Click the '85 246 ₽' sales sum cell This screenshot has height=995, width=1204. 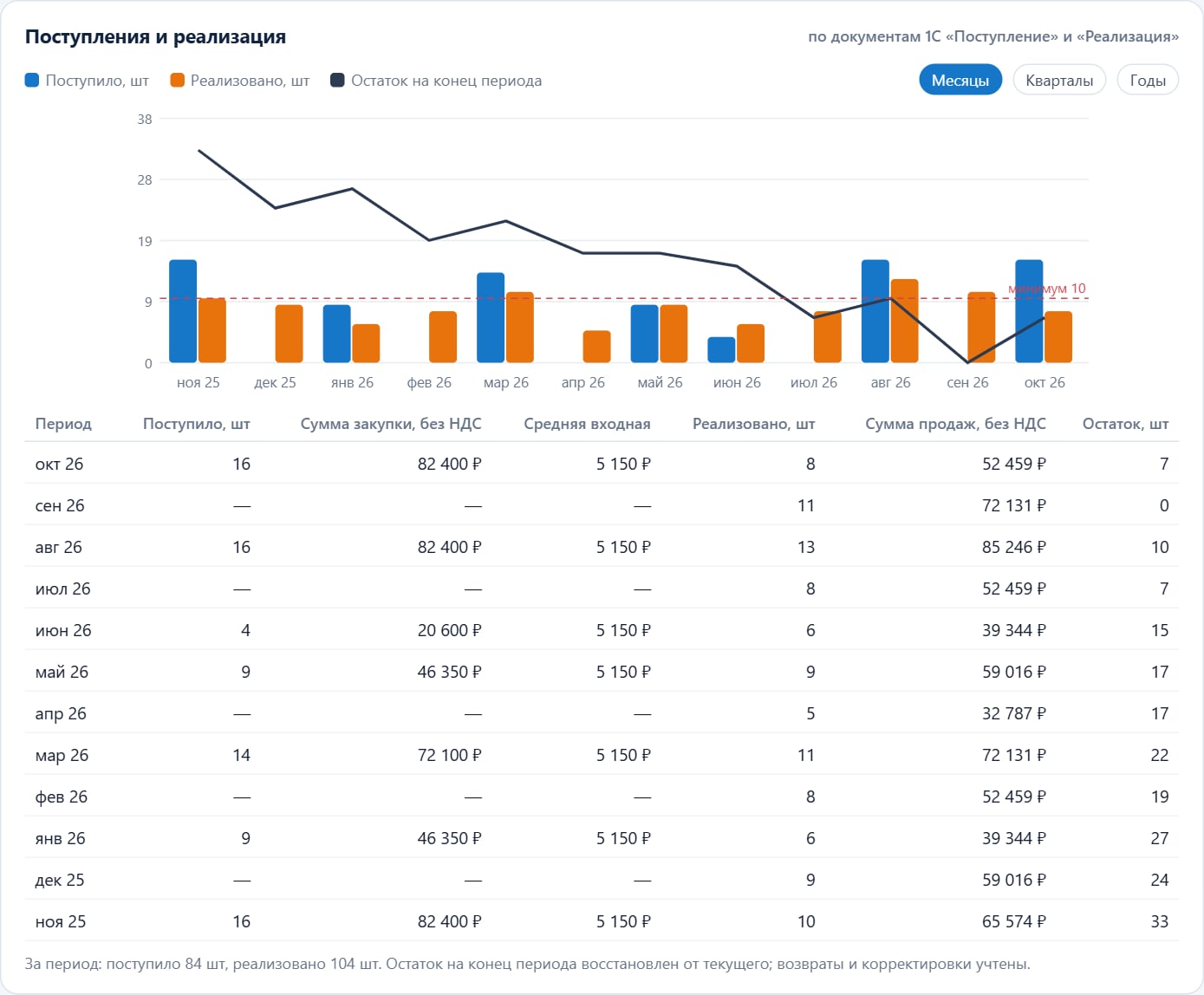point(1014,547)
